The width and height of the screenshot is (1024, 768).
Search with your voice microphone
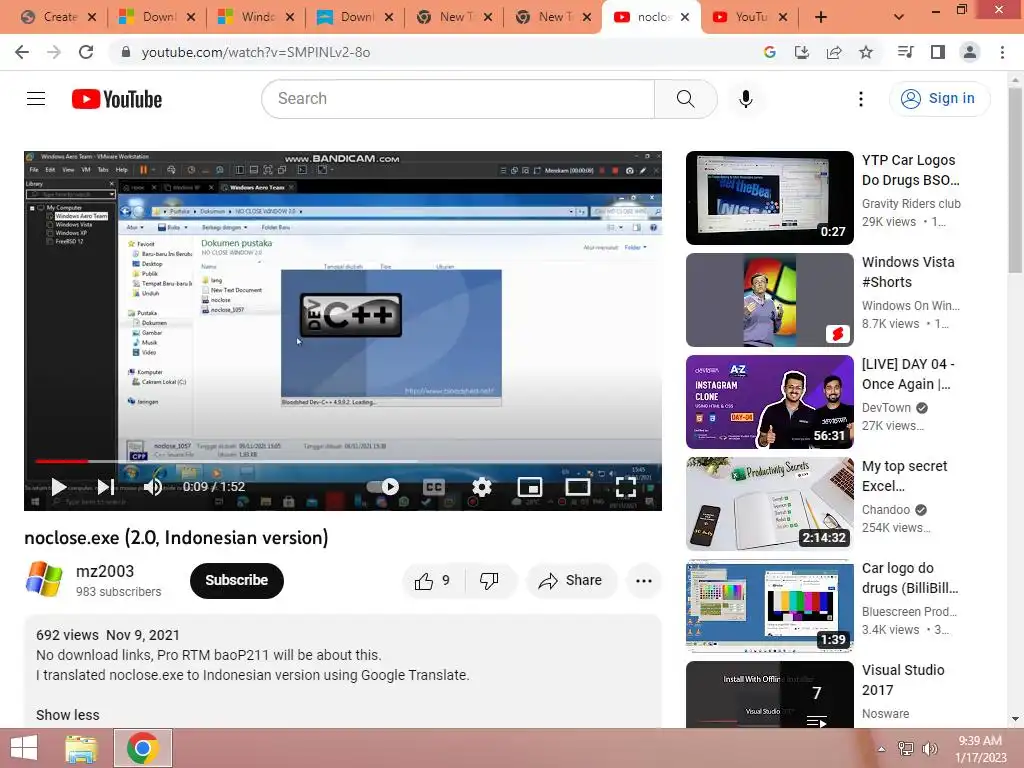pyautogui.click(x=745, y=99)
